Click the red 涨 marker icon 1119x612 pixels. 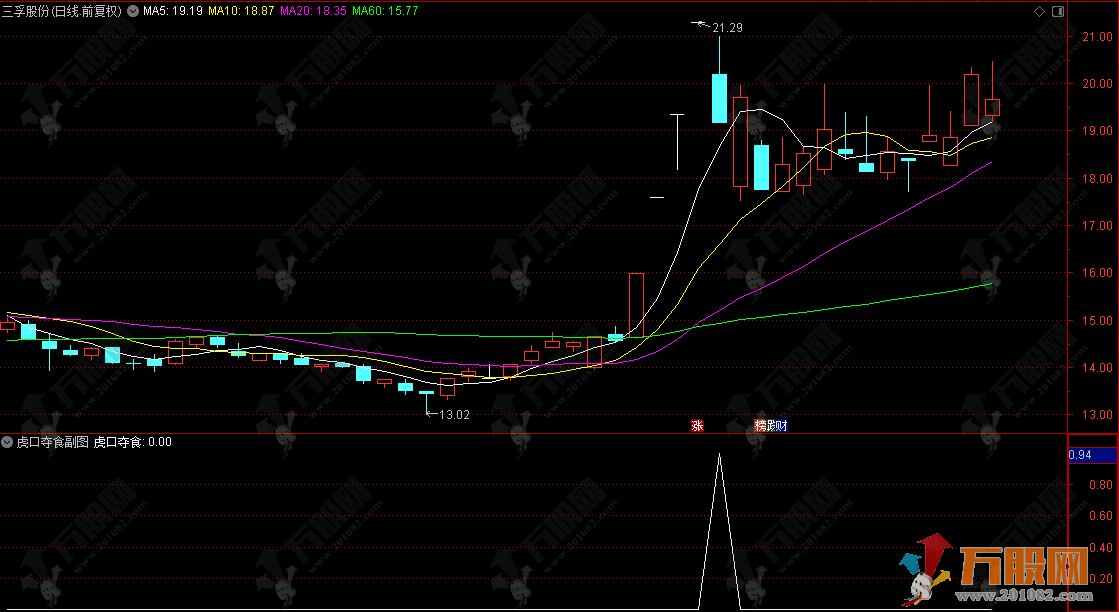696,426
